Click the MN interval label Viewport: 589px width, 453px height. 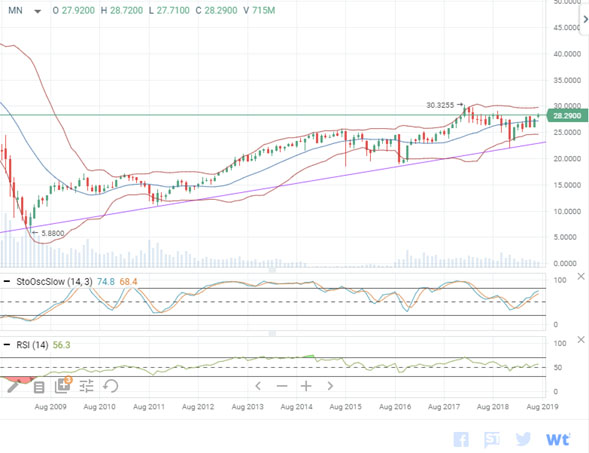pos(15,11)
